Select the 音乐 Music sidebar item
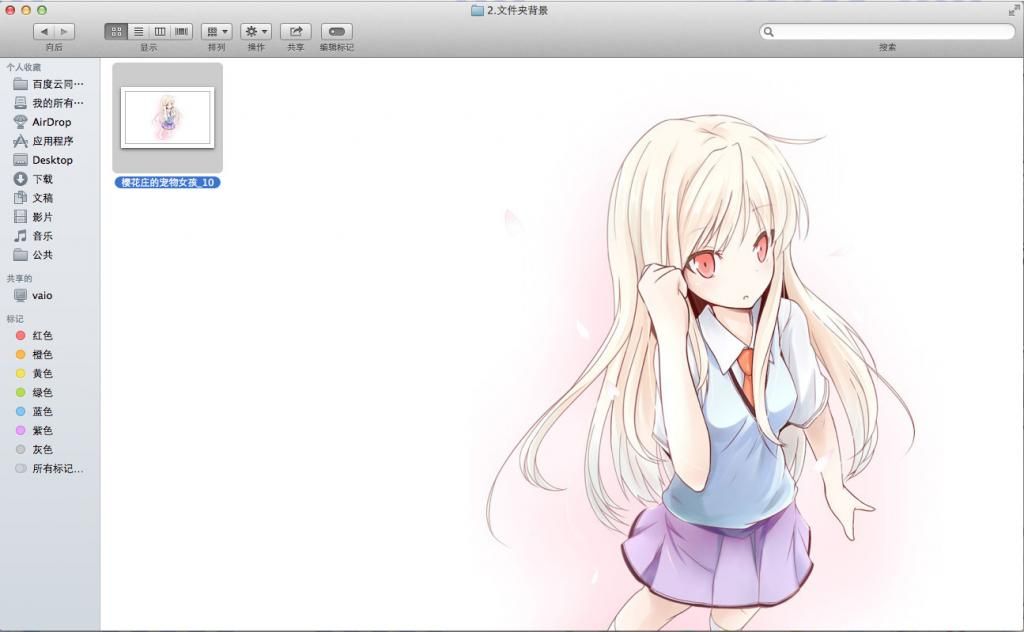This screenshot has width=1024, height=632. click(42, 236)
